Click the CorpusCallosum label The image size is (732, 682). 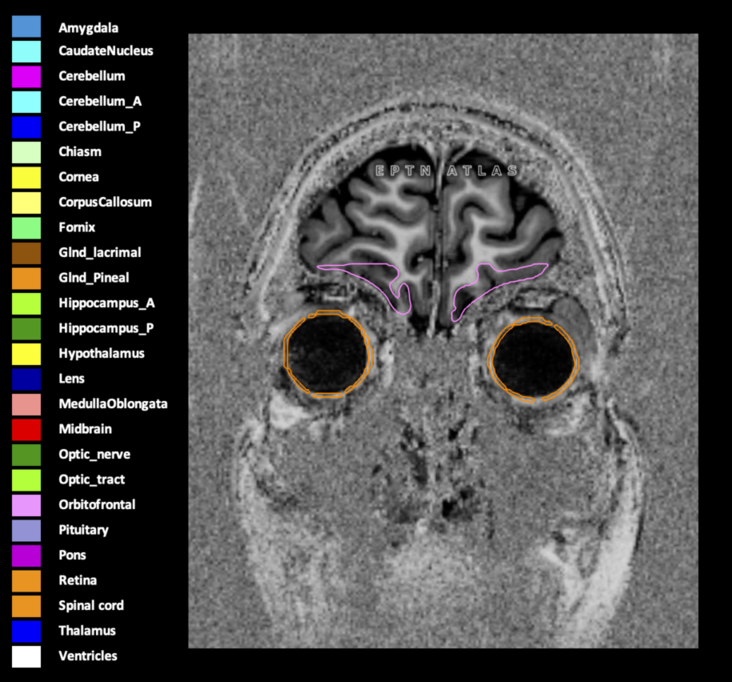click(105, 203)
